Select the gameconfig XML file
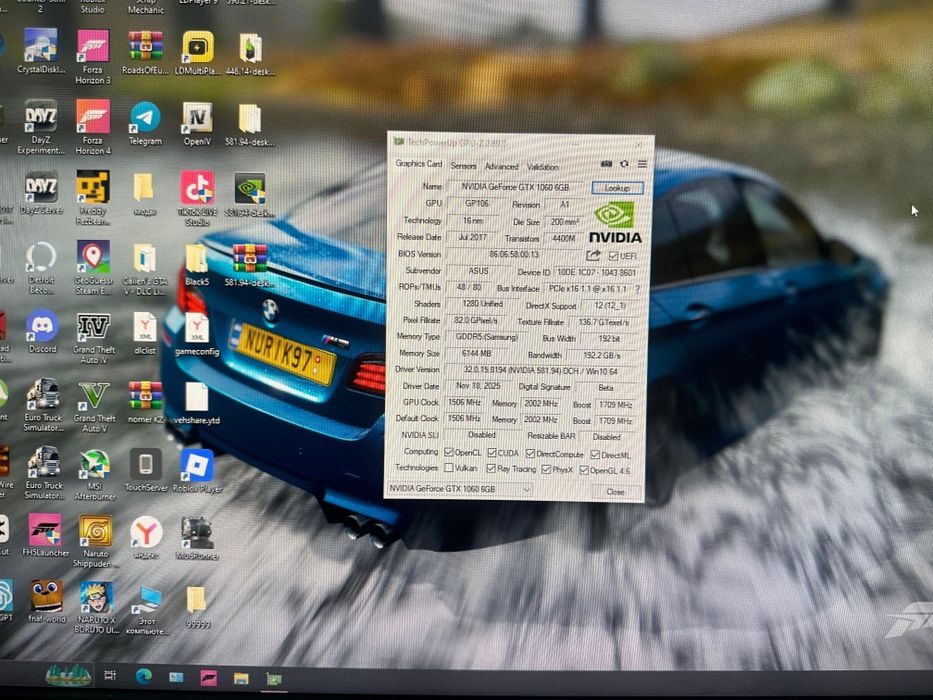The height and width of the screenshot is (700, 933). click(197, 334)
